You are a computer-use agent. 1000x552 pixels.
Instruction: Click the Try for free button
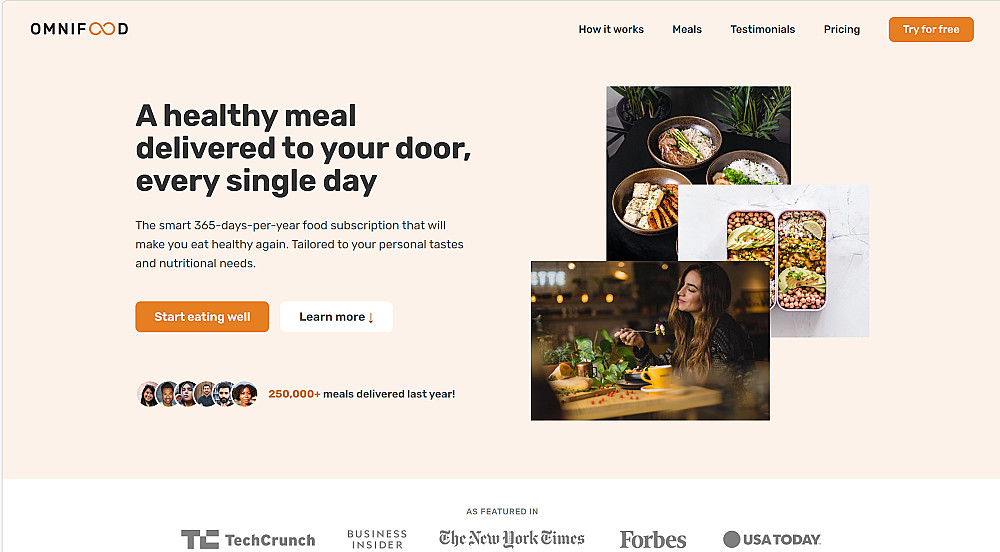[x=930, y=29]
